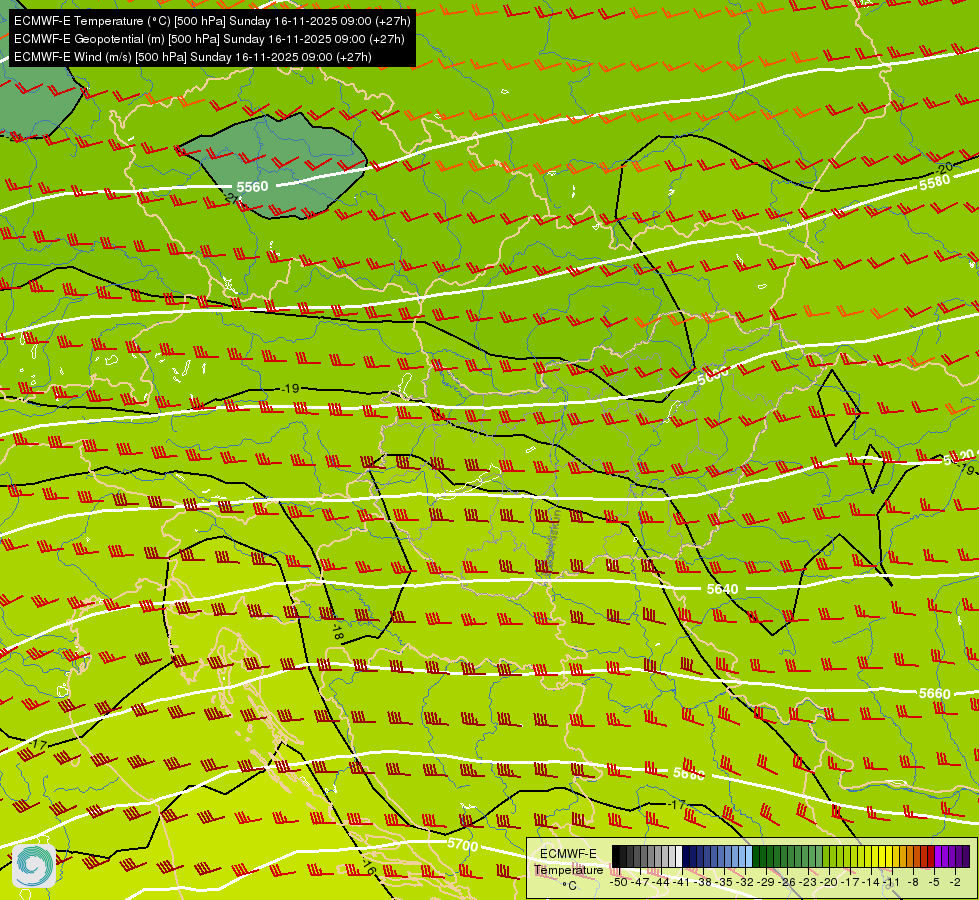Click the 5560 geopotential contour label
Screen dimensions: 979x900
(x=252, y=187)
